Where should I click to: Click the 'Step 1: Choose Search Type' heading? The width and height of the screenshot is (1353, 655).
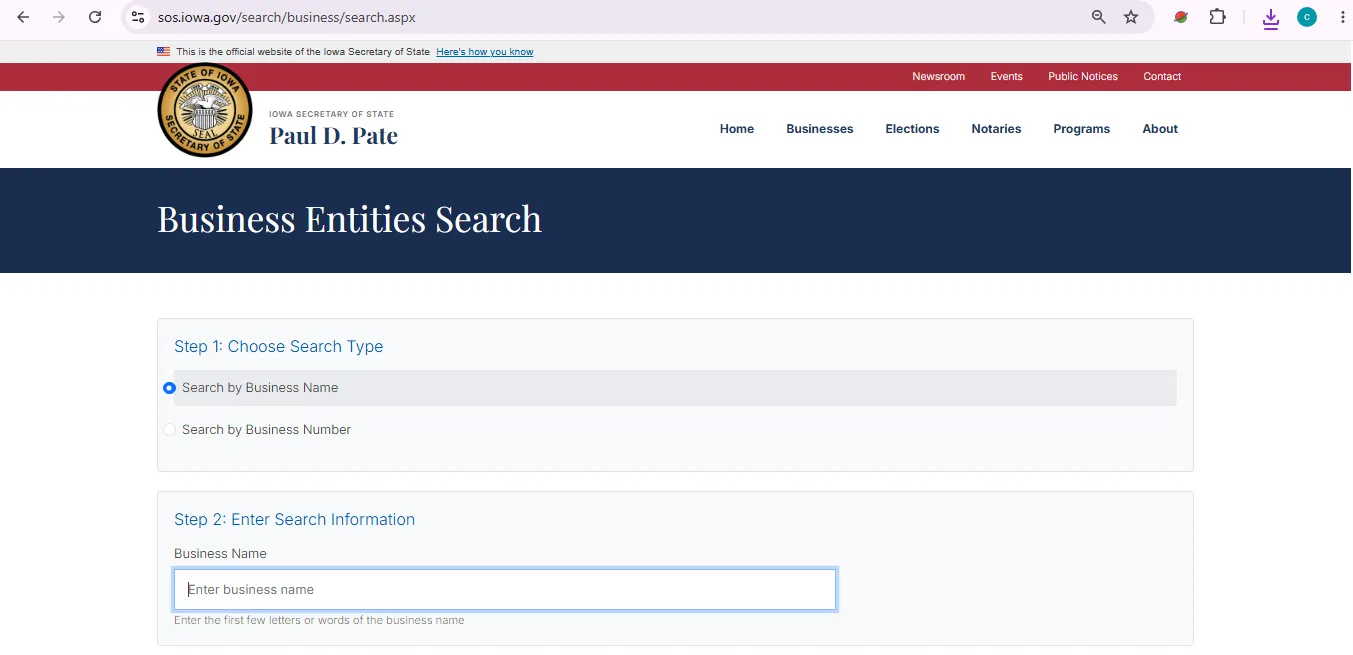[x=279, y=347]
